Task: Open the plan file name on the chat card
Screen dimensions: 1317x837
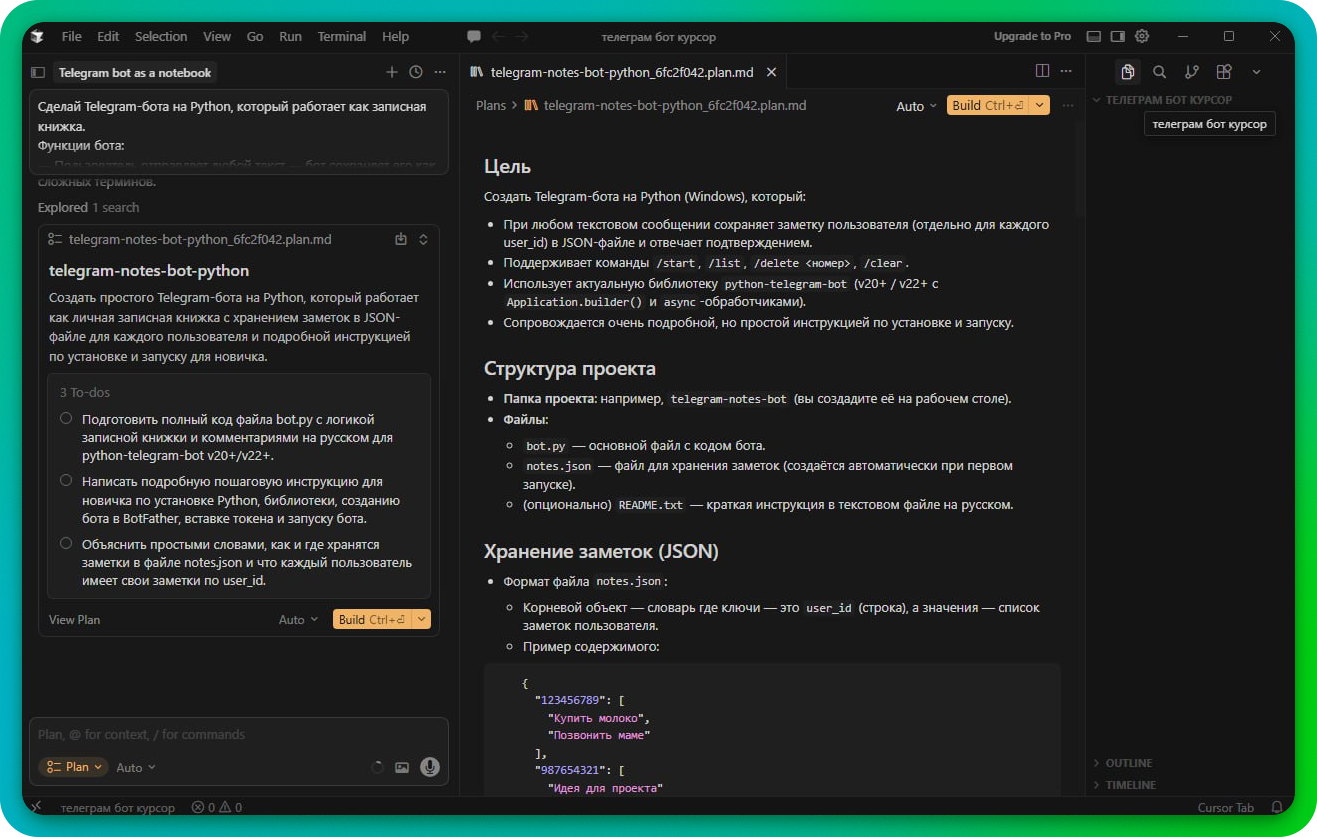Action: click(x=200, y=240)
